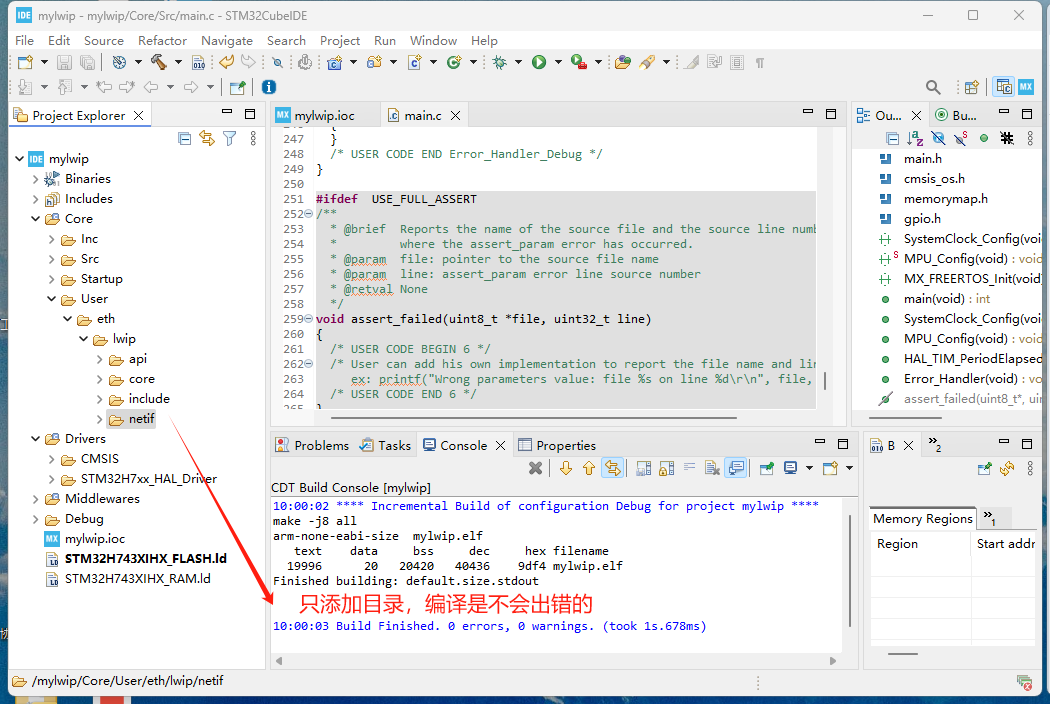The image size is (1050, 704).
Task: Open the dropdown arrow beside the Run button
Action: (558, 62)
